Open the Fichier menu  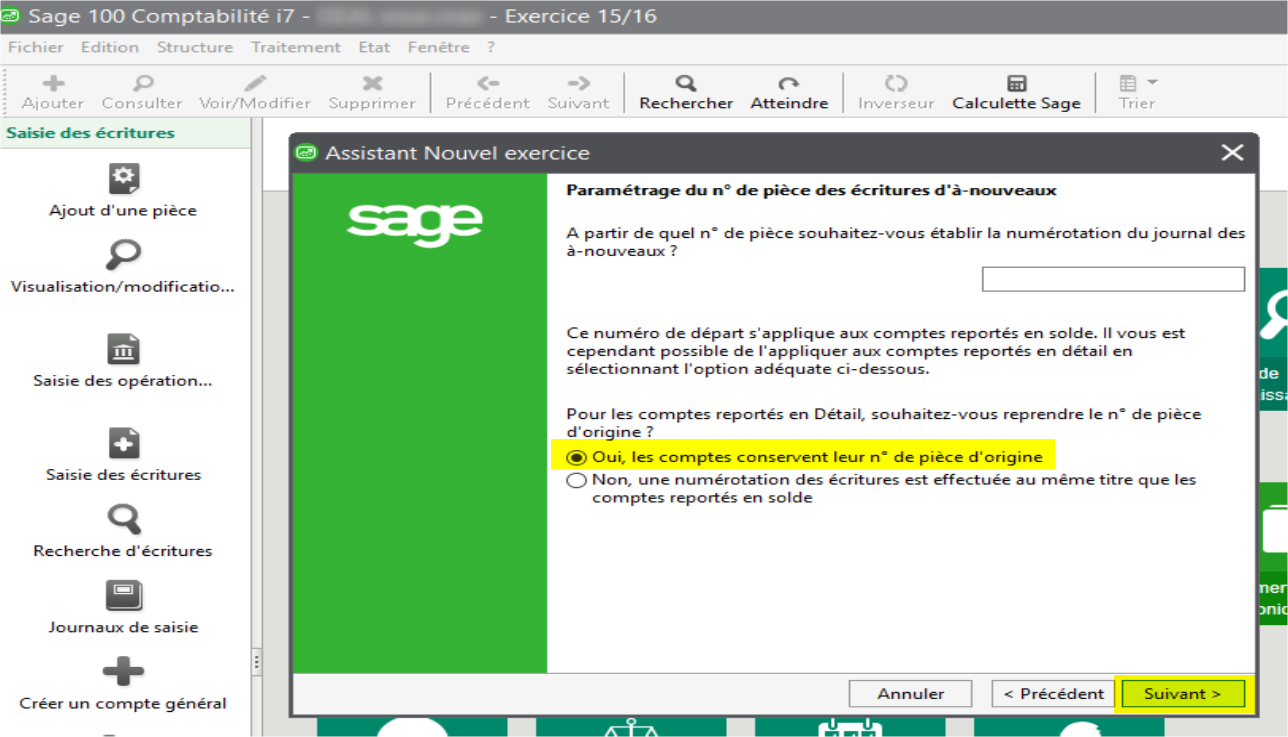pos(36,47)
